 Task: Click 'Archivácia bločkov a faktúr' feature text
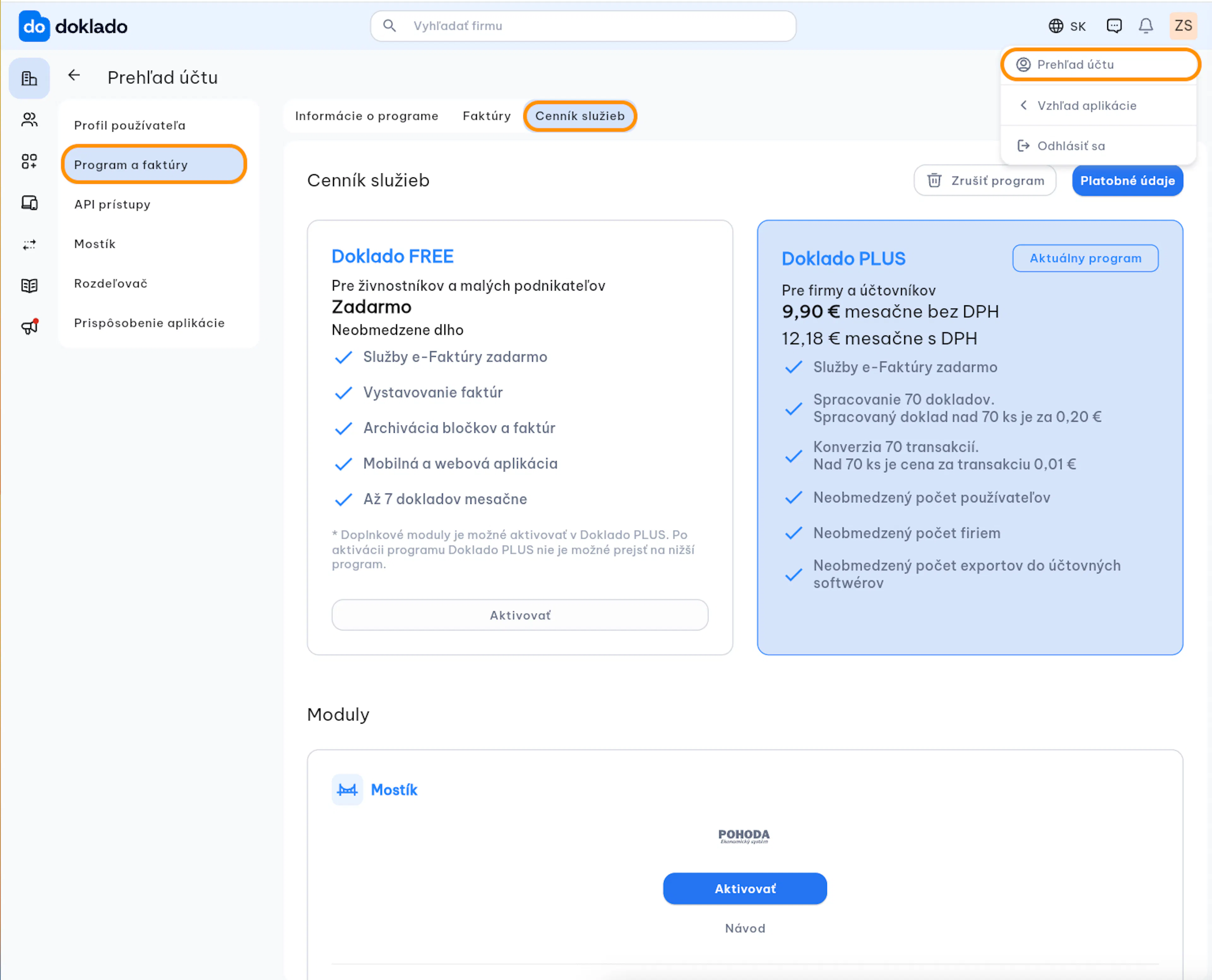click(459, 428)
